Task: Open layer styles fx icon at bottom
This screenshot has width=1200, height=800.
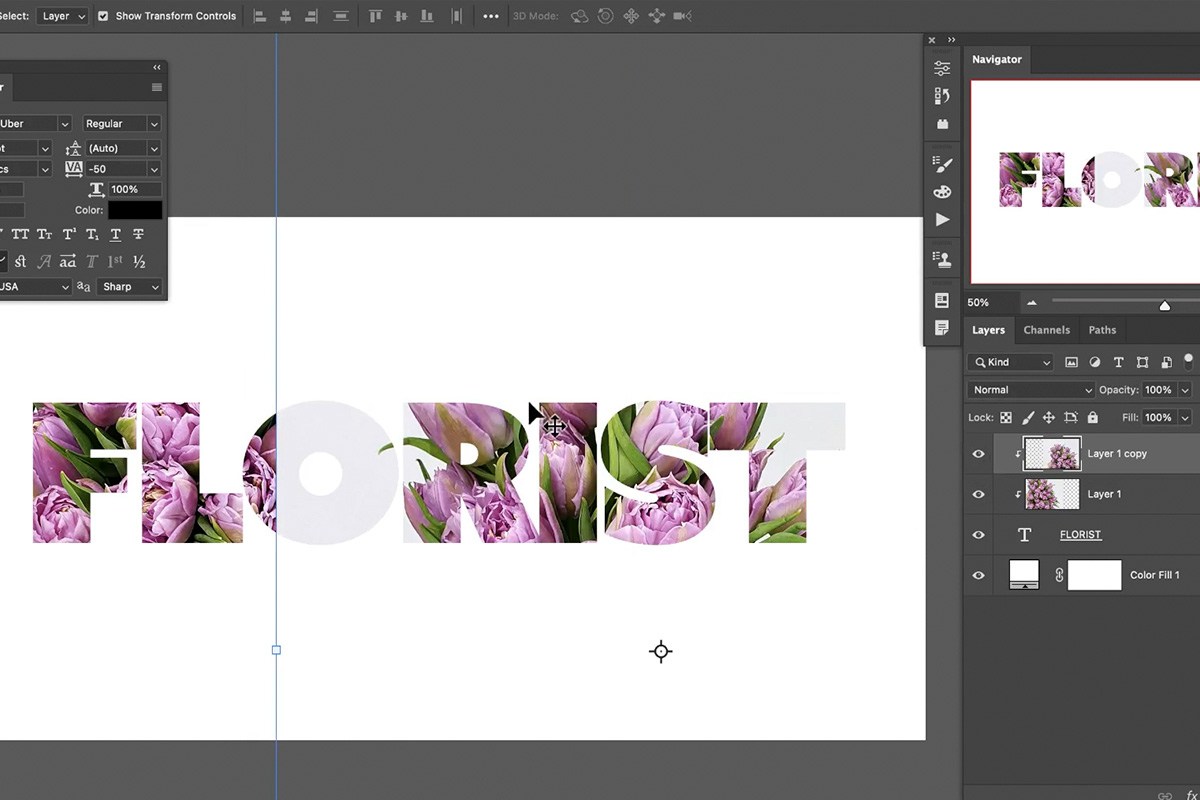Action: [x=1191, y=795]
